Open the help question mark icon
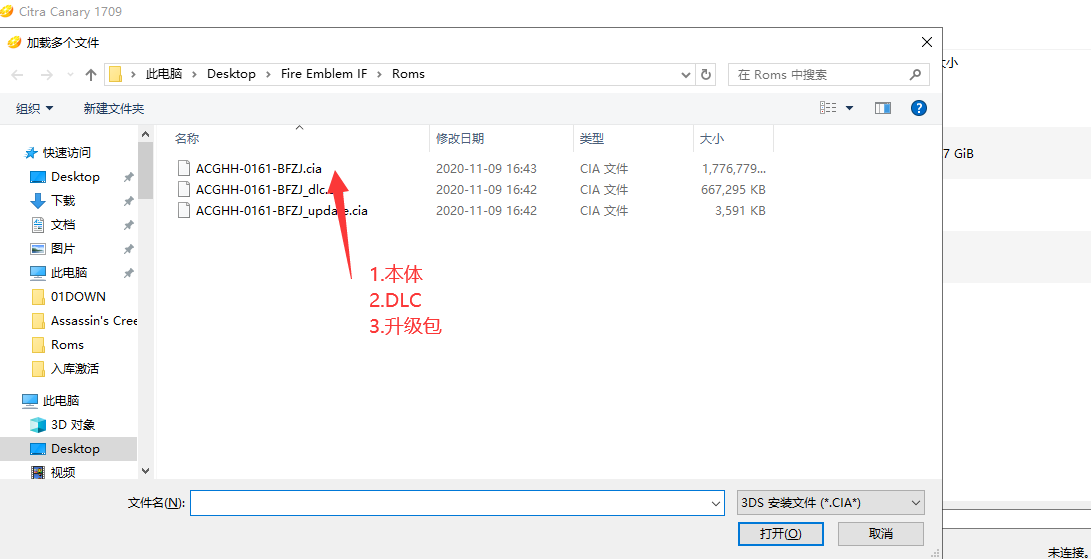 pos(918,108)
